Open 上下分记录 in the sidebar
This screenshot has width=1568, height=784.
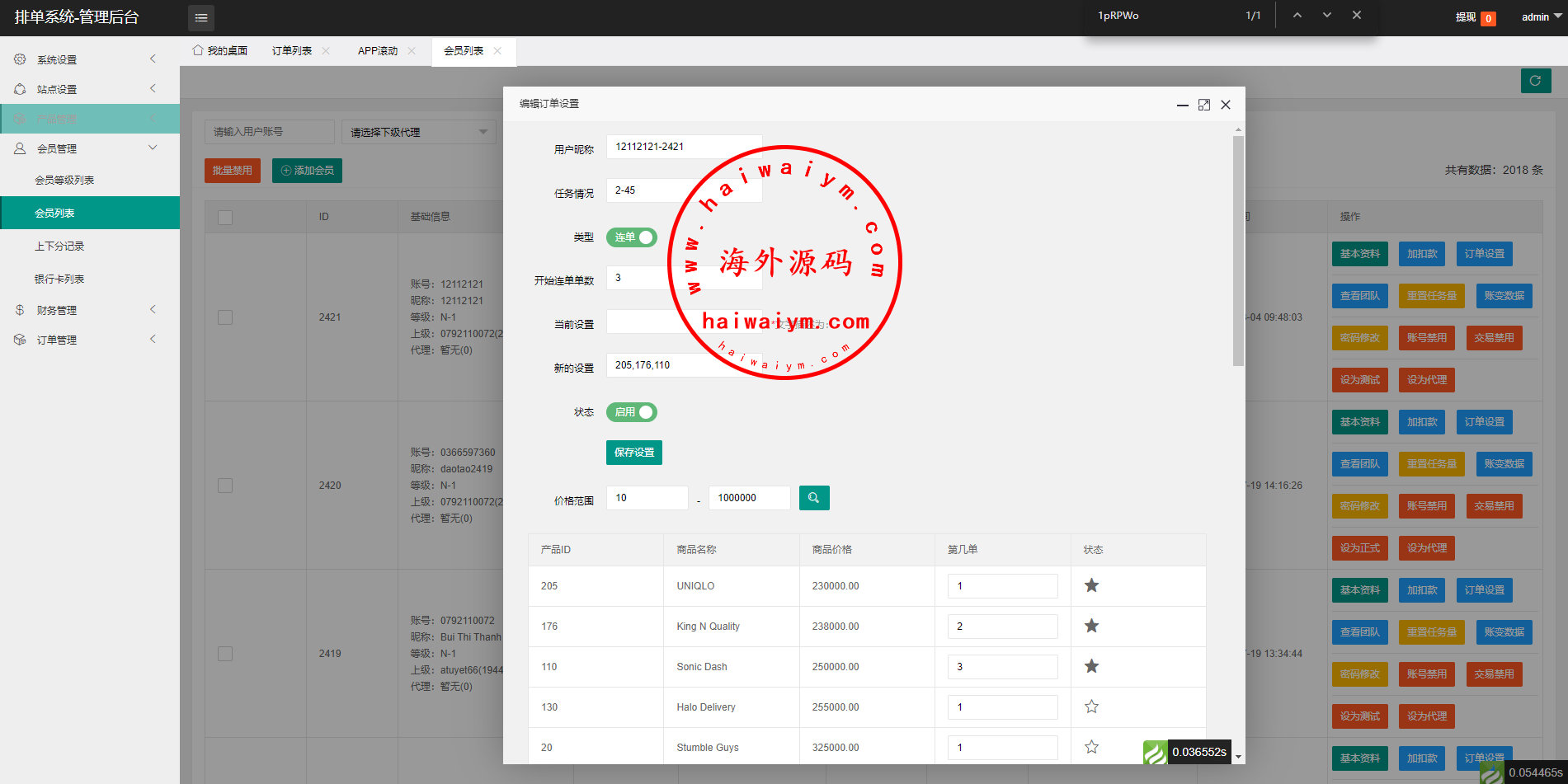[59, 246]
